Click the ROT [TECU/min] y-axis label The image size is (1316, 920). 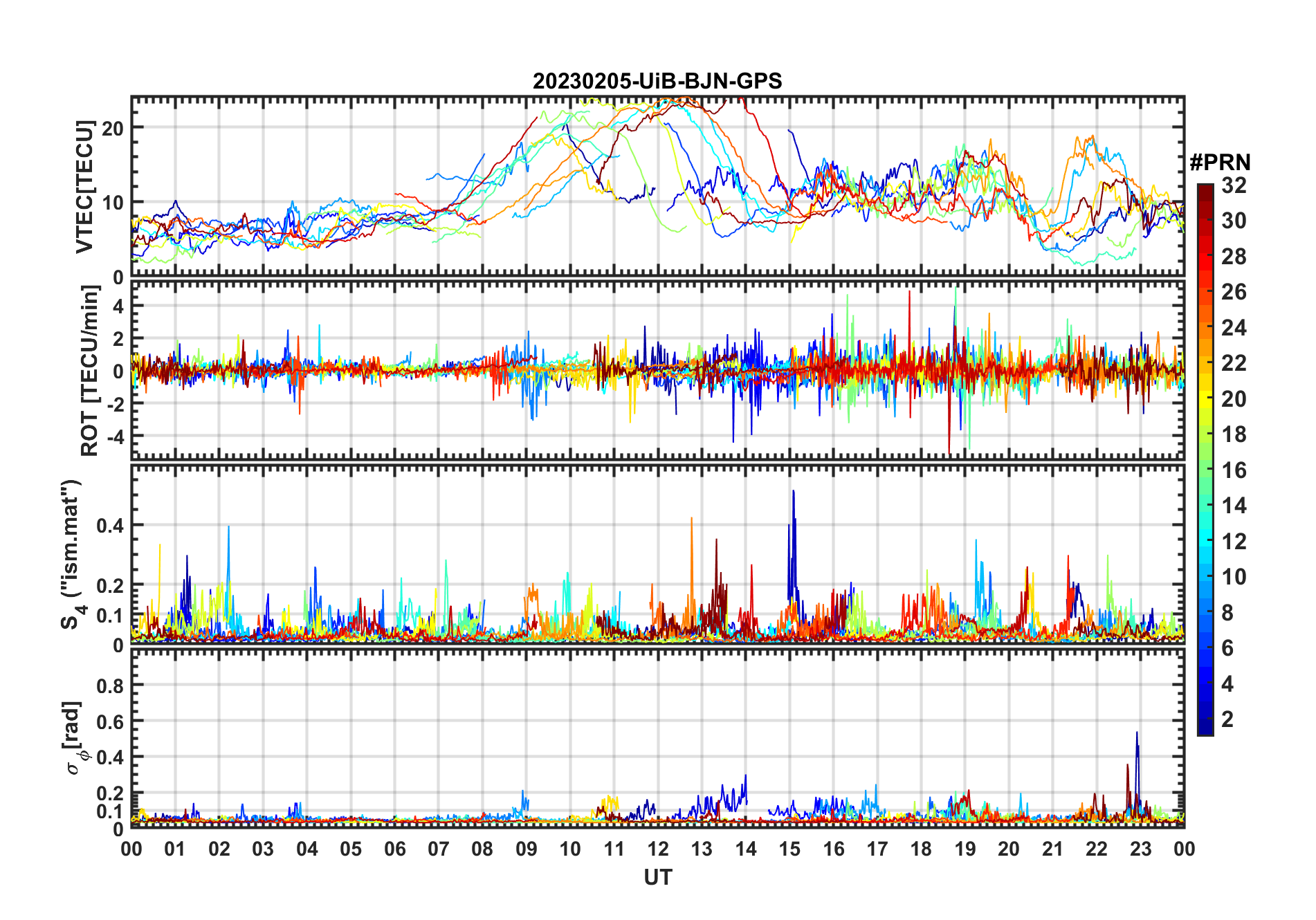click(89, 371)
